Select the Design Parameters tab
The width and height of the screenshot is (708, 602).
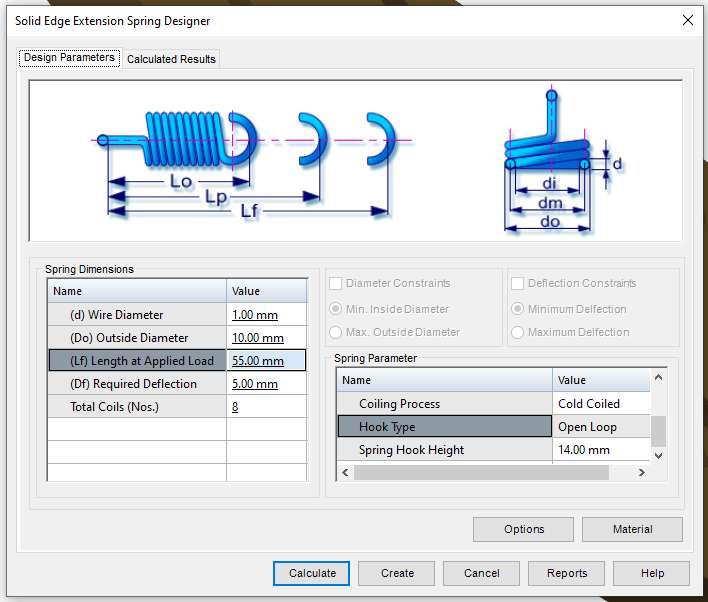[69, 58]
